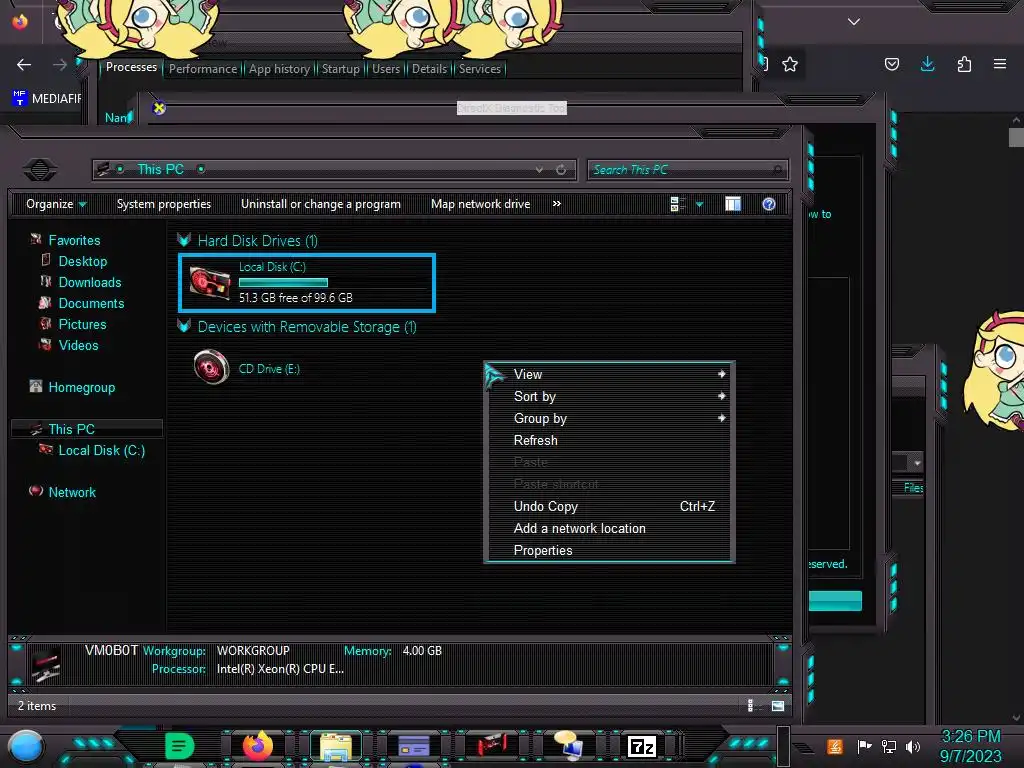1024x768 pixels.
Task: Open the Start orb on the taskbar
Action: pyautogui.click(x=26, y=747)
